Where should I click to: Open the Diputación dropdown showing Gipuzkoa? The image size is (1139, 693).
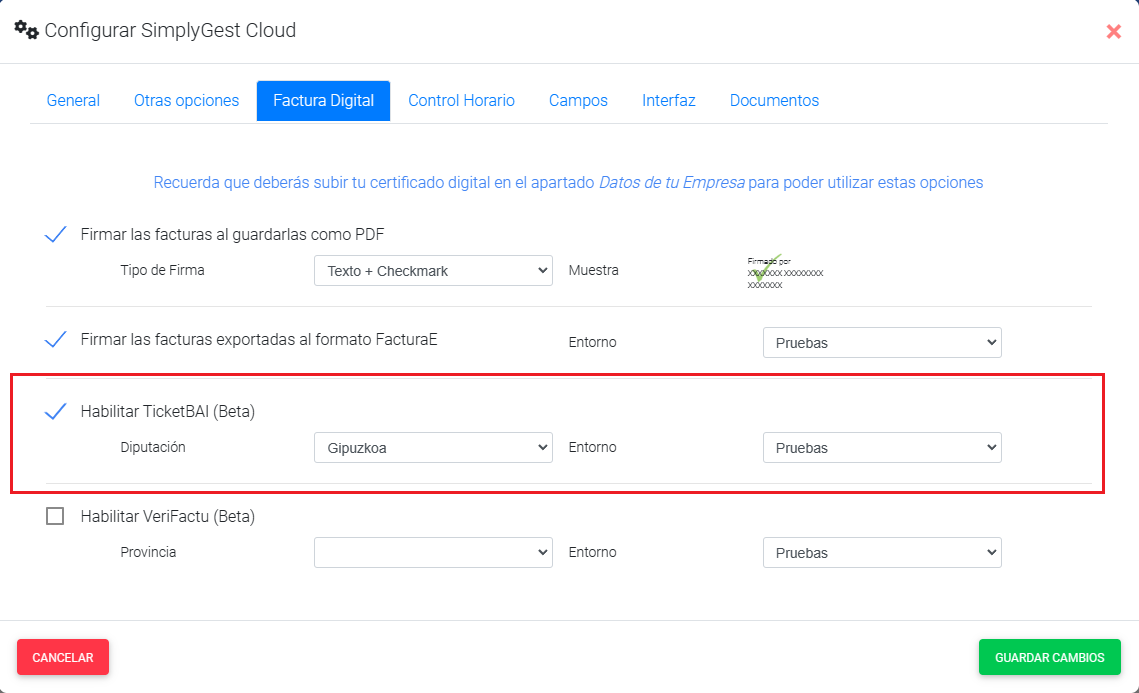click(433, 447)
